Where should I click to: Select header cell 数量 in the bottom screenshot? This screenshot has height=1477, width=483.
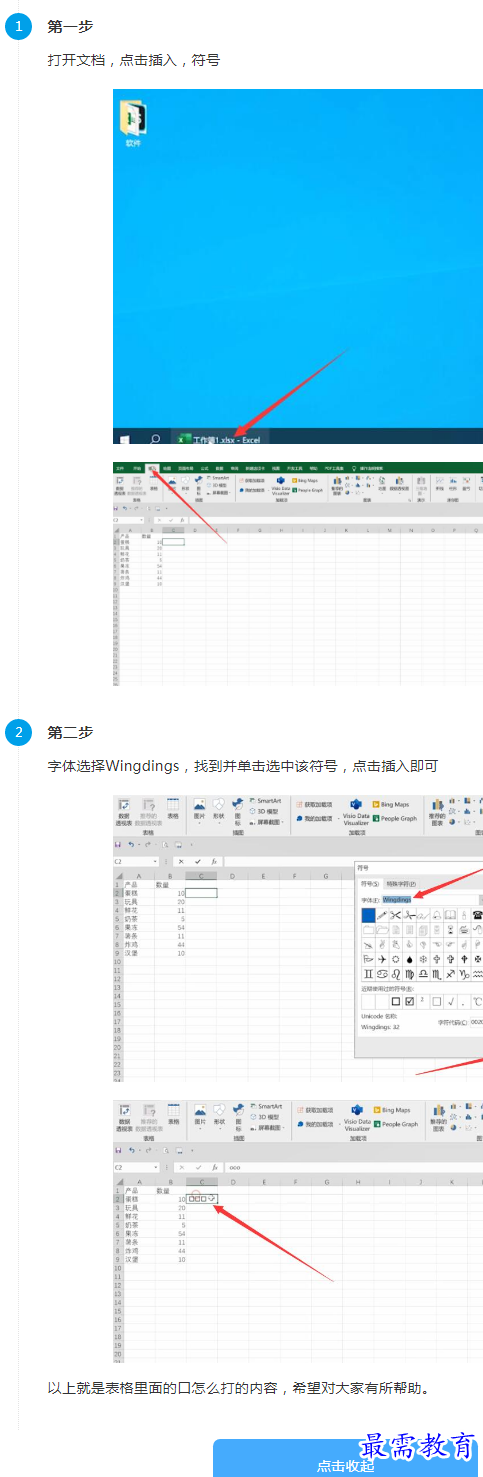click(168, 1191)
